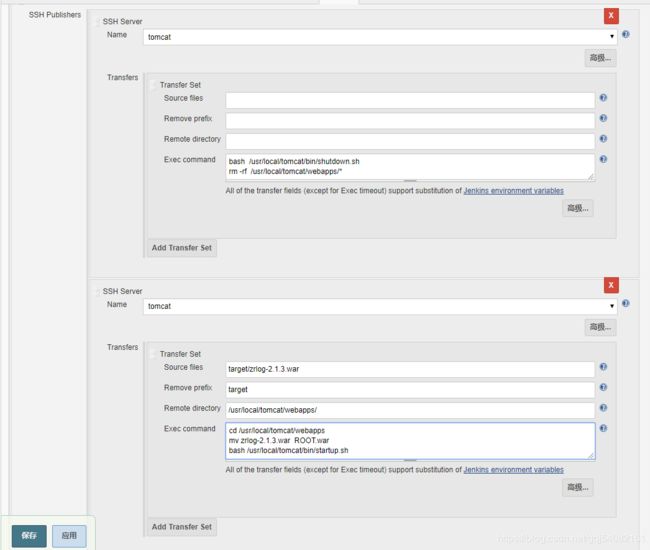This screenshot has height=550, width=650.
Task: Click 高级 button under first server Name
Action: [x=600, y=58]
